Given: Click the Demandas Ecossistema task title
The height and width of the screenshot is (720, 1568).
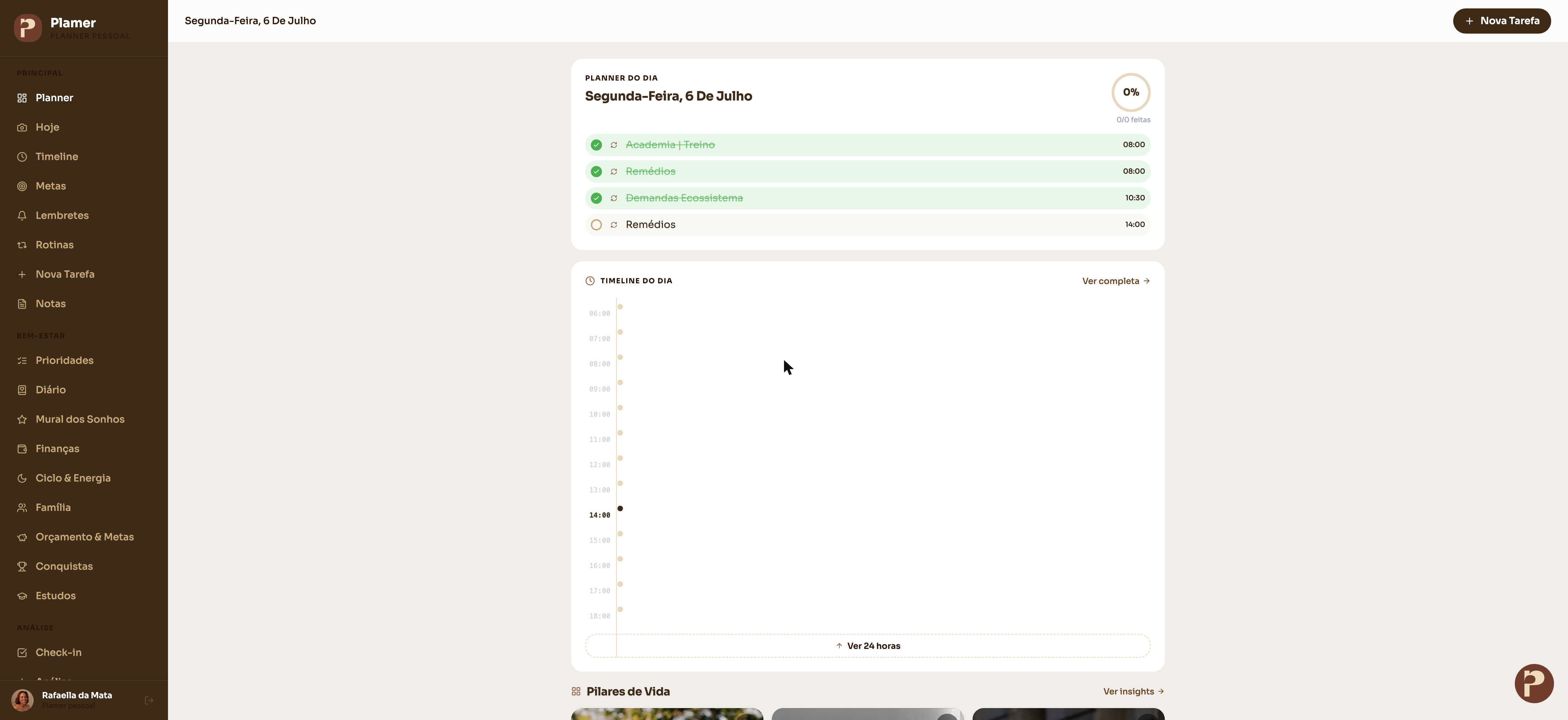Looking at the screenshot, I should (684, 198).
